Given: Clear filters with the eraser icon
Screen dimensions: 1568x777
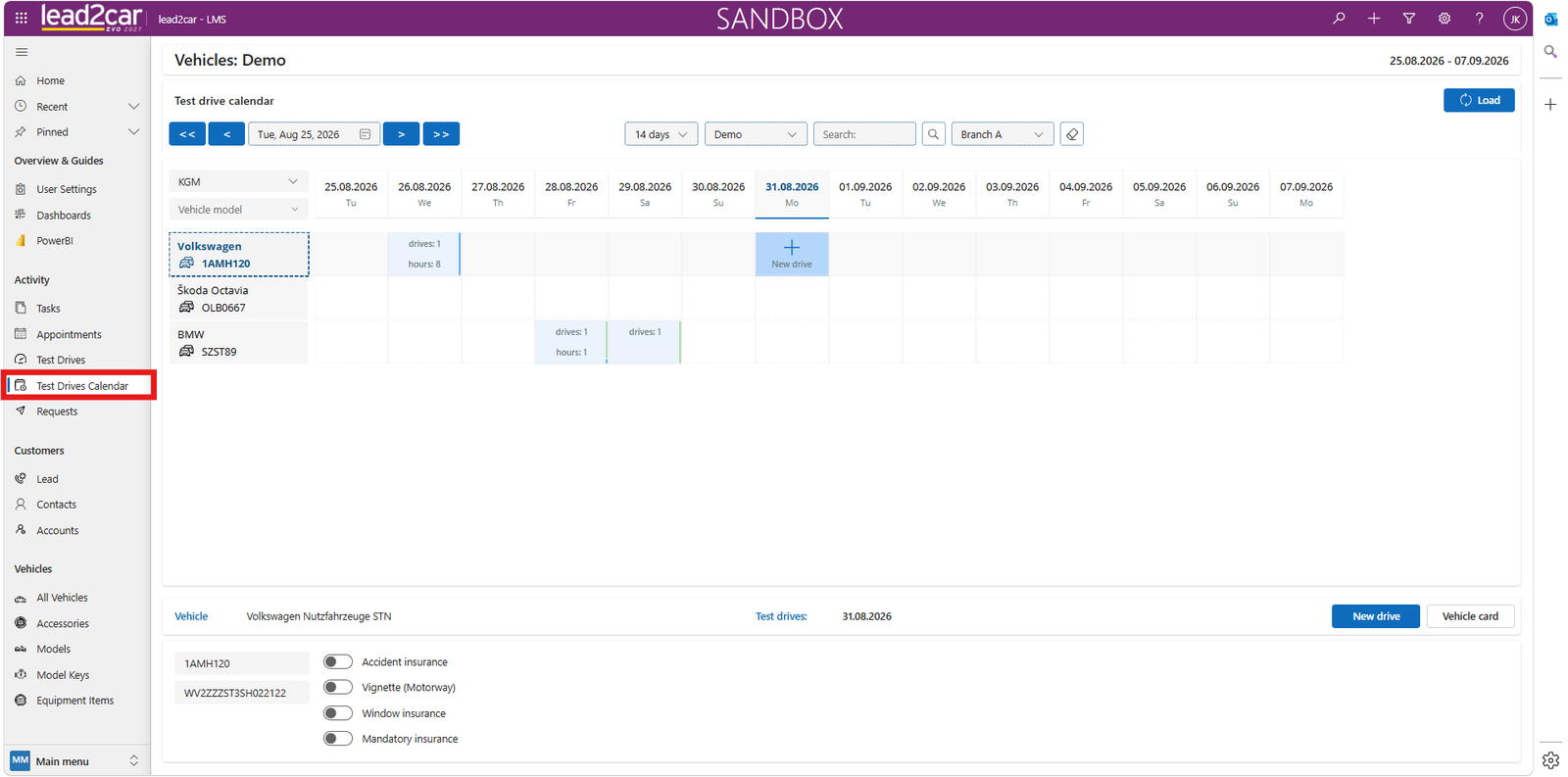Looking at the screenshot, I should coord(1072,134).
